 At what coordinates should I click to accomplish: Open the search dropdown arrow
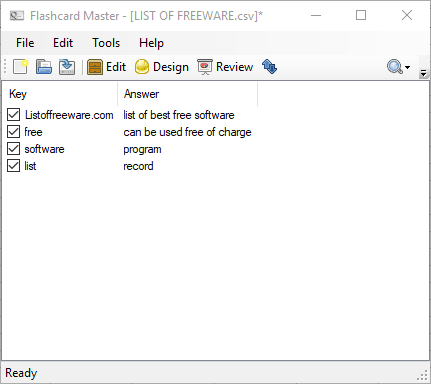click(x=407, y=67)
